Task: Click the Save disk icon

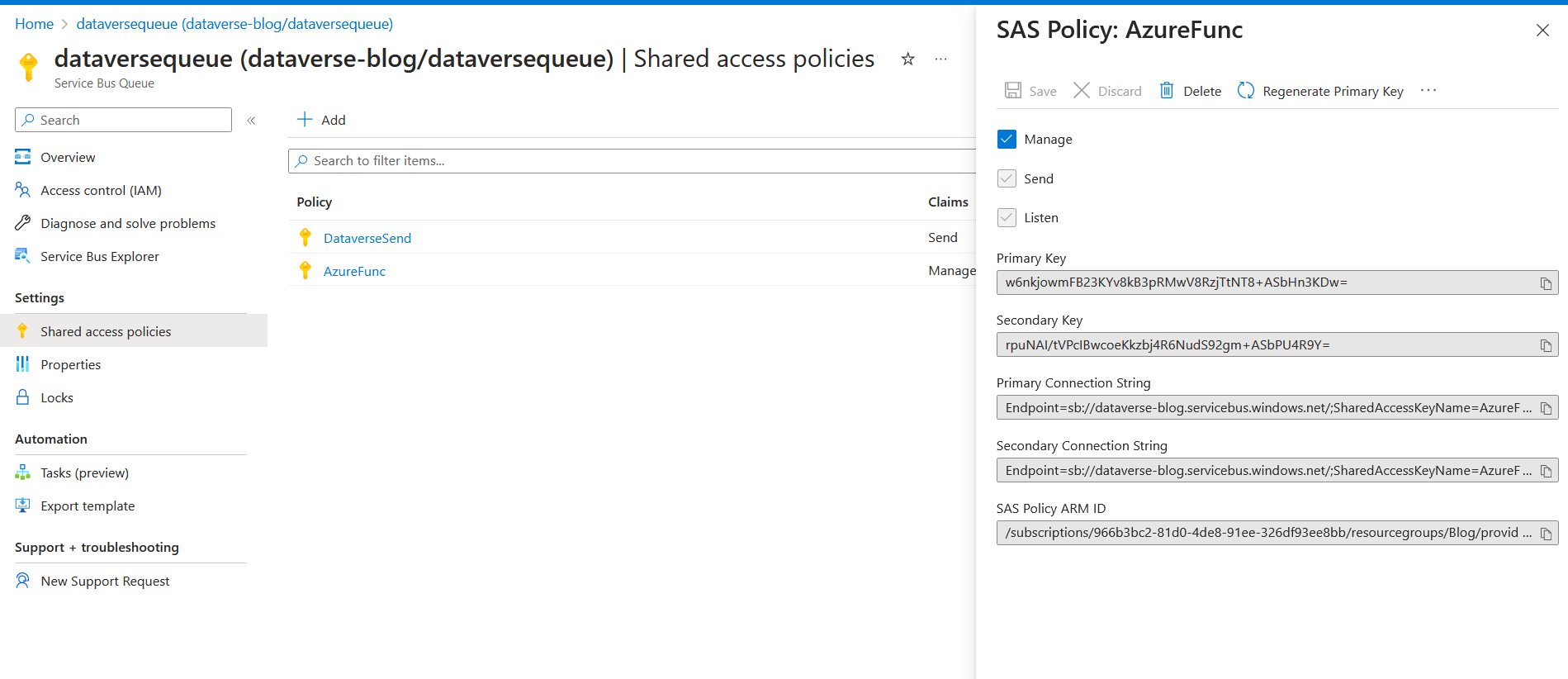Action: 1012,90
